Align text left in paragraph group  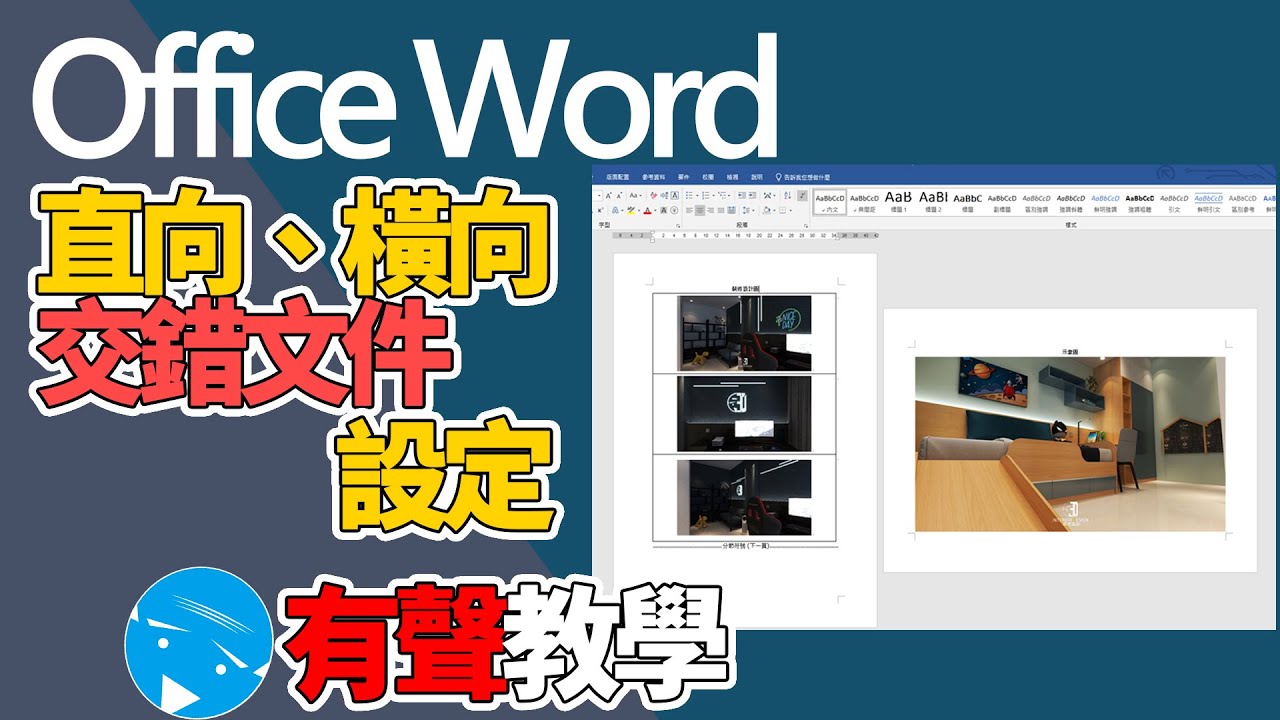[x=689, y=210]
